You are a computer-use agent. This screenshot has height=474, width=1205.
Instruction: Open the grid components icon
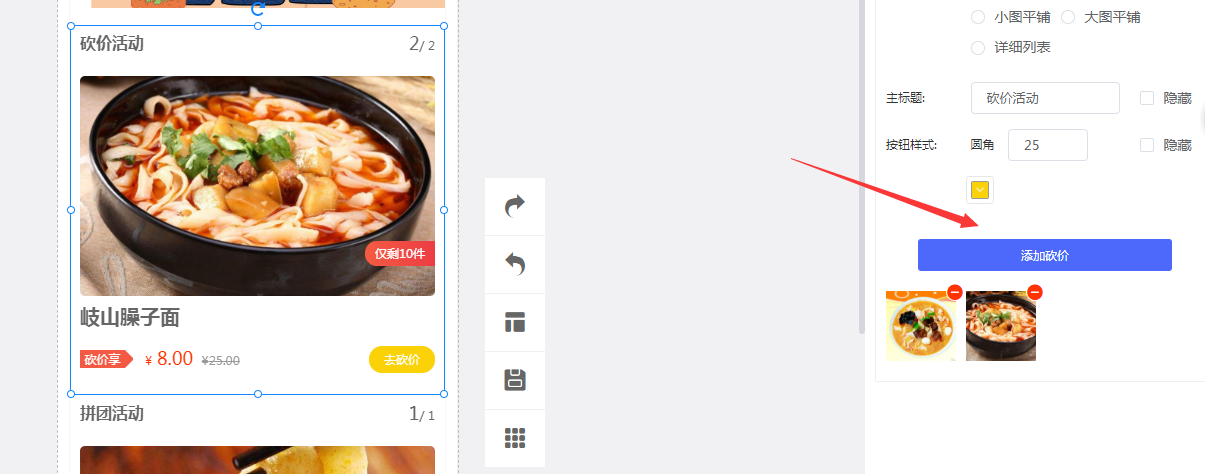515,438
